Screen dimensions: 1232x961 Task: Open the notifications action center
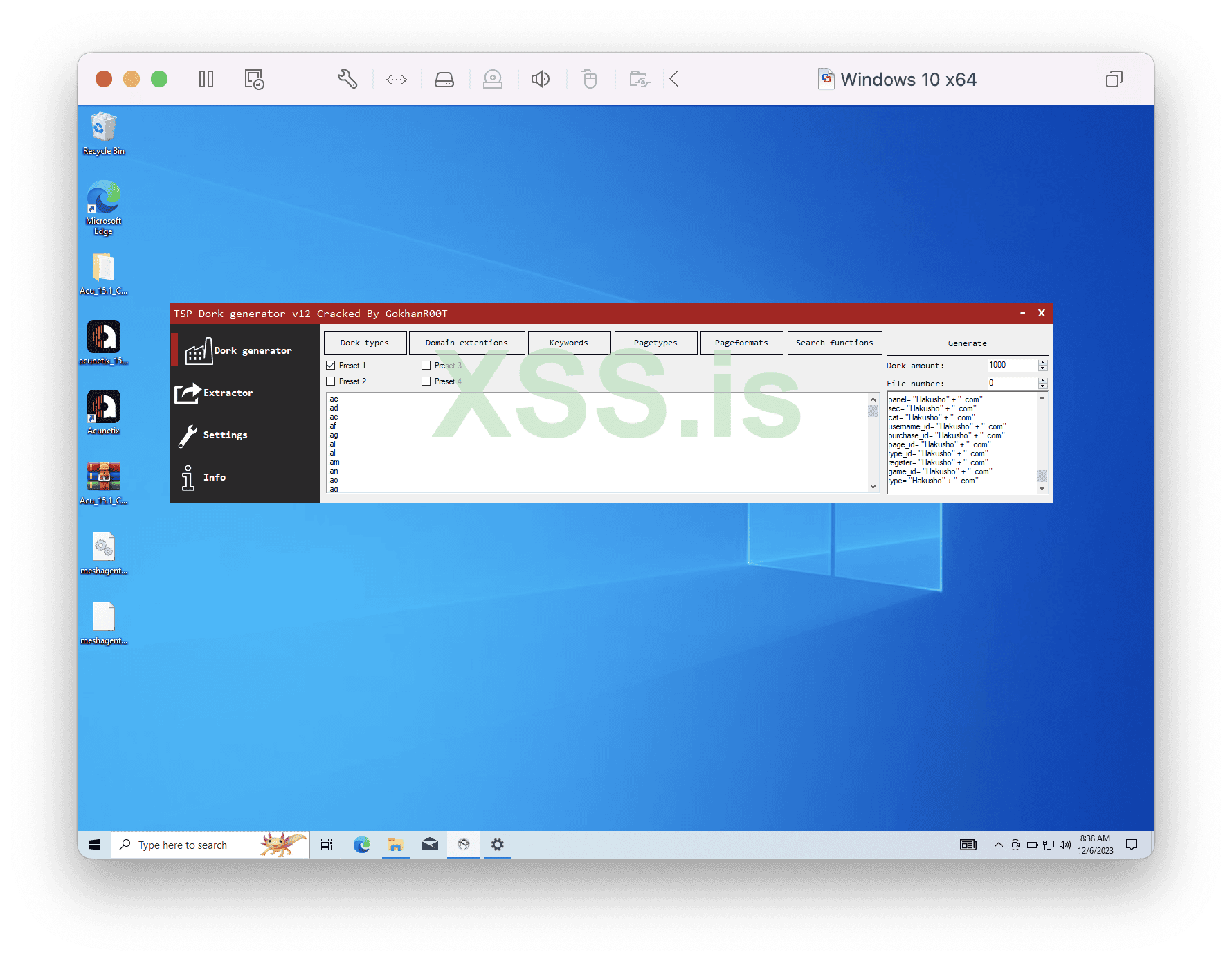pyautogui.click(x=1132, y=845)
